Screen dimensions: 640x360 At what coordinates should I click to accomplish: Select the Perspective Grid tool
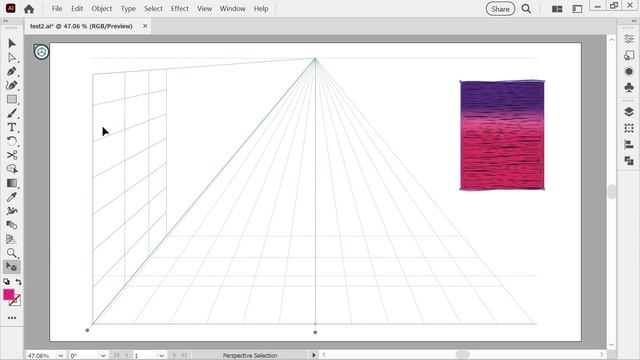click(x=12, y=239)
